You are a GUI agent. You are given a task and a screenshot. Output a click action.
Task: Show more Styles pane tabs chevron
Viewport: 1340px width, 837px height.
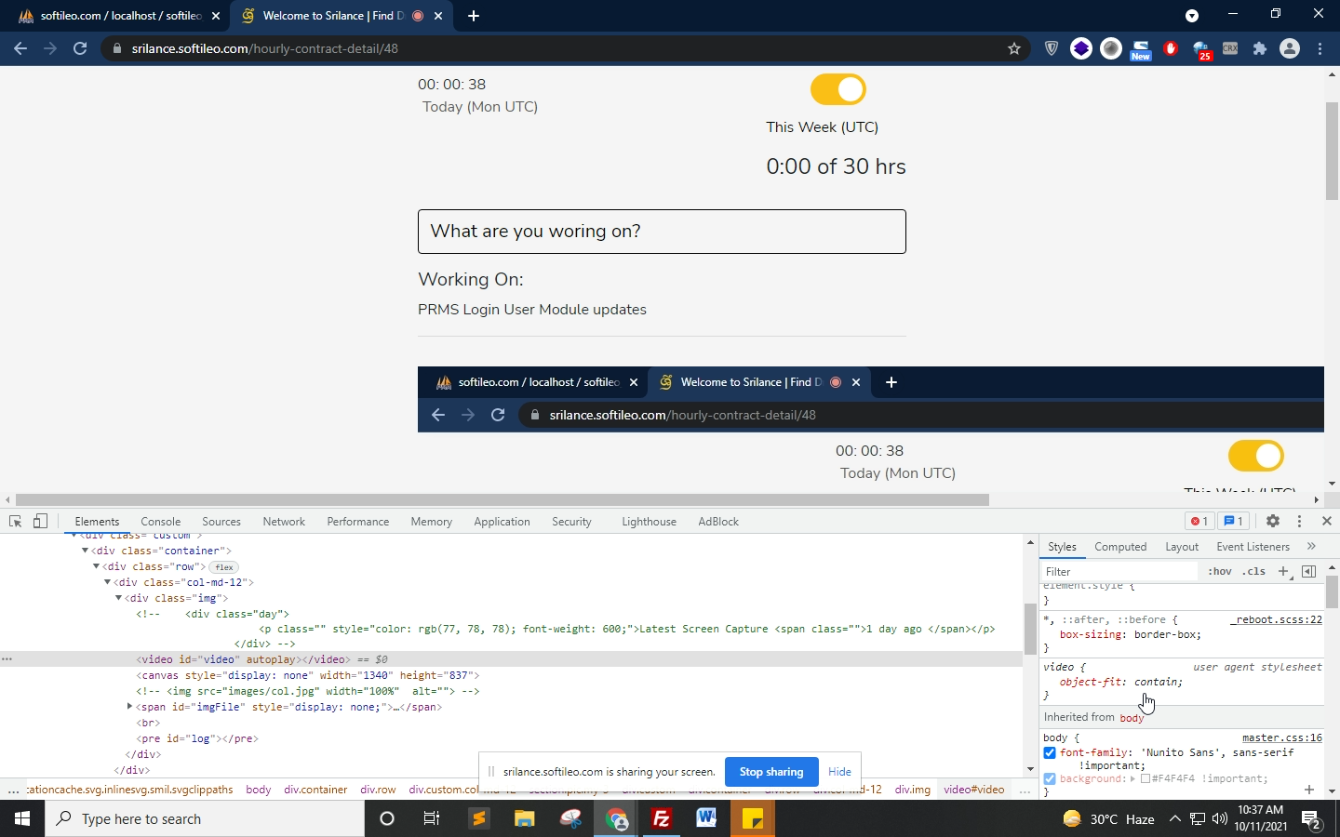[1311, 547]
